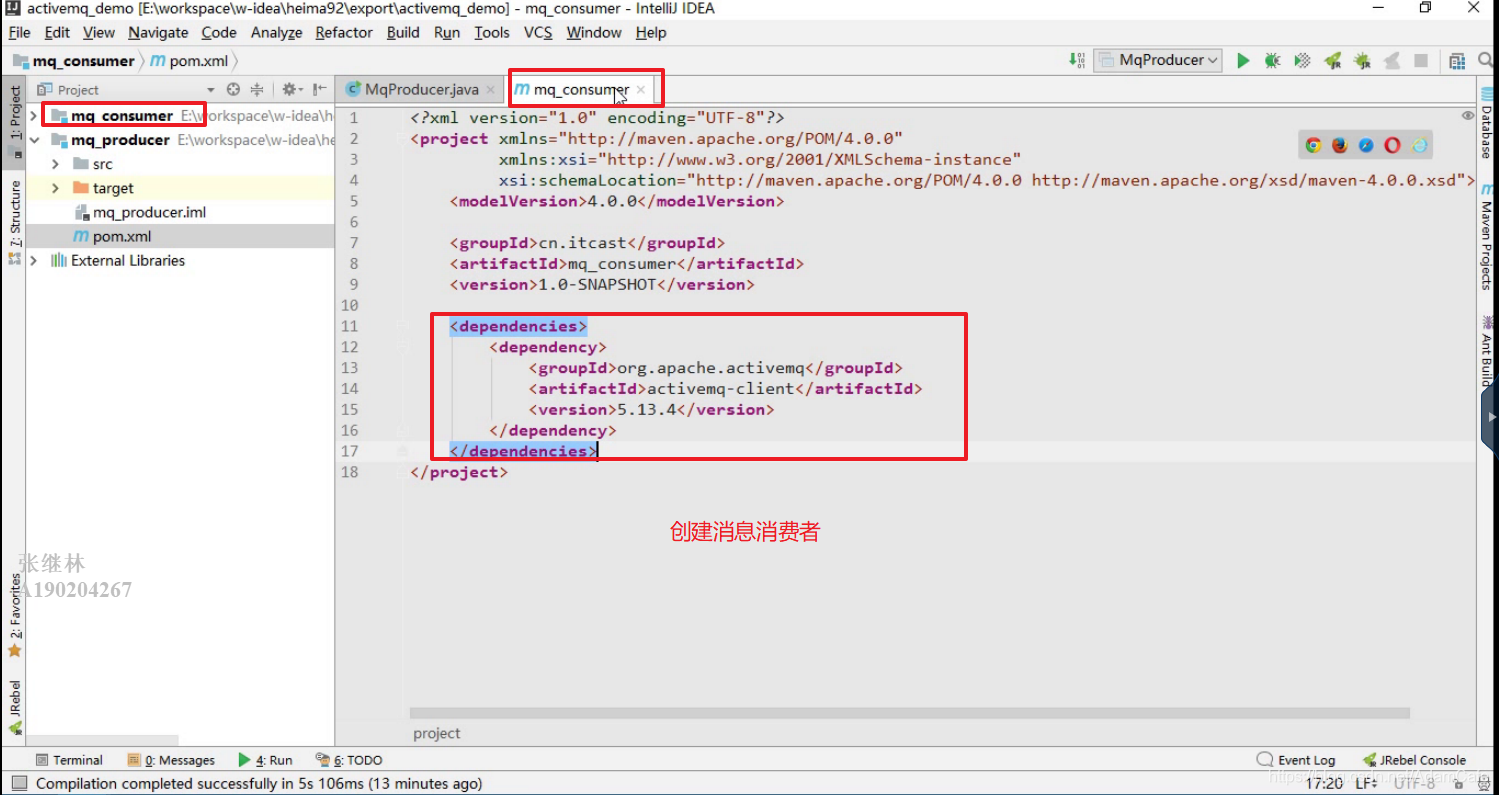Toggle the Maven Projects tool window
The image size is (1499, 795).
coord(1487,238)
